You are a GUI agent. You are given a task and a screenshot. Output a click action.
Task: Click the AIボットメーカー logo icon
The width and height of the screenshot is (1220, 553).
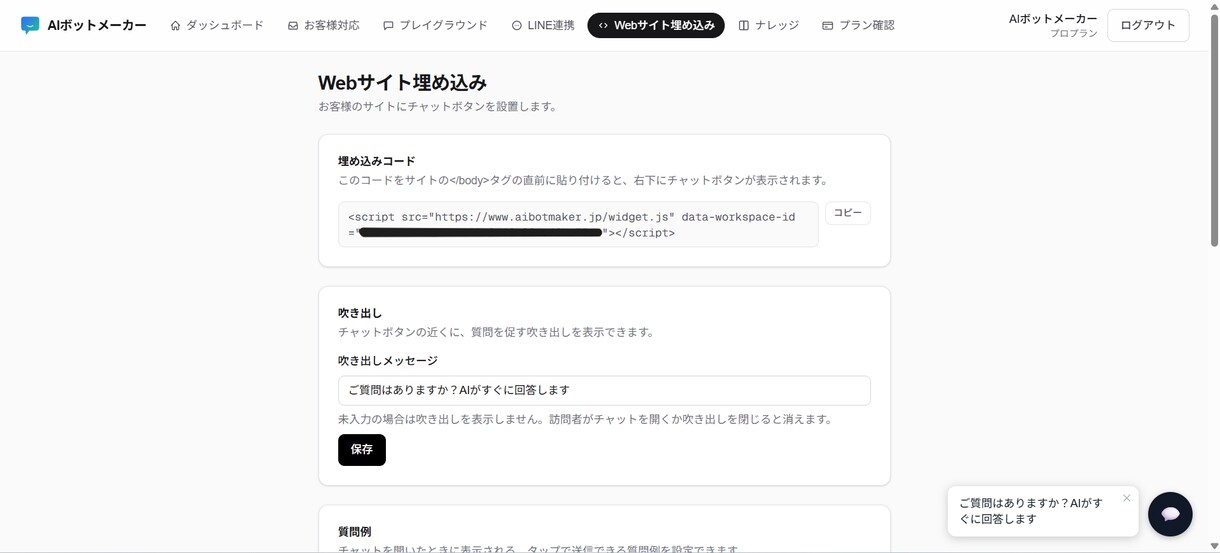pyautogui.click(x=30, y=25)
